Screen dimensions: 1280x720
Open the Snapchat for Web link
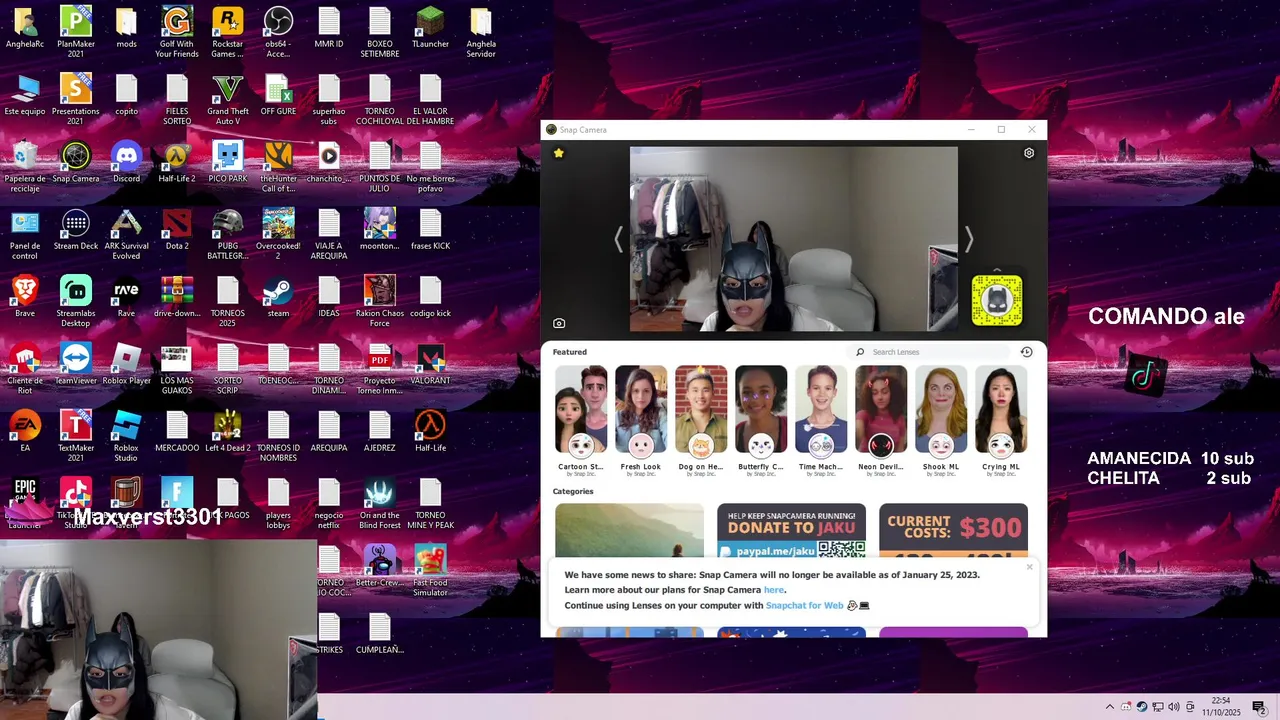tap(805, 605)
